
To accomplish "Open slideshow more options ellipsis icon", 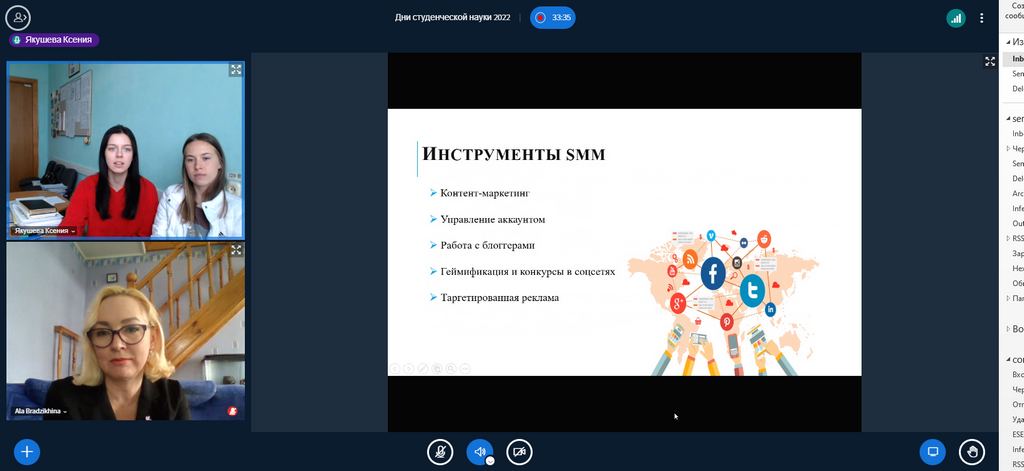I will pyautogui.click(x=465, y=368).
